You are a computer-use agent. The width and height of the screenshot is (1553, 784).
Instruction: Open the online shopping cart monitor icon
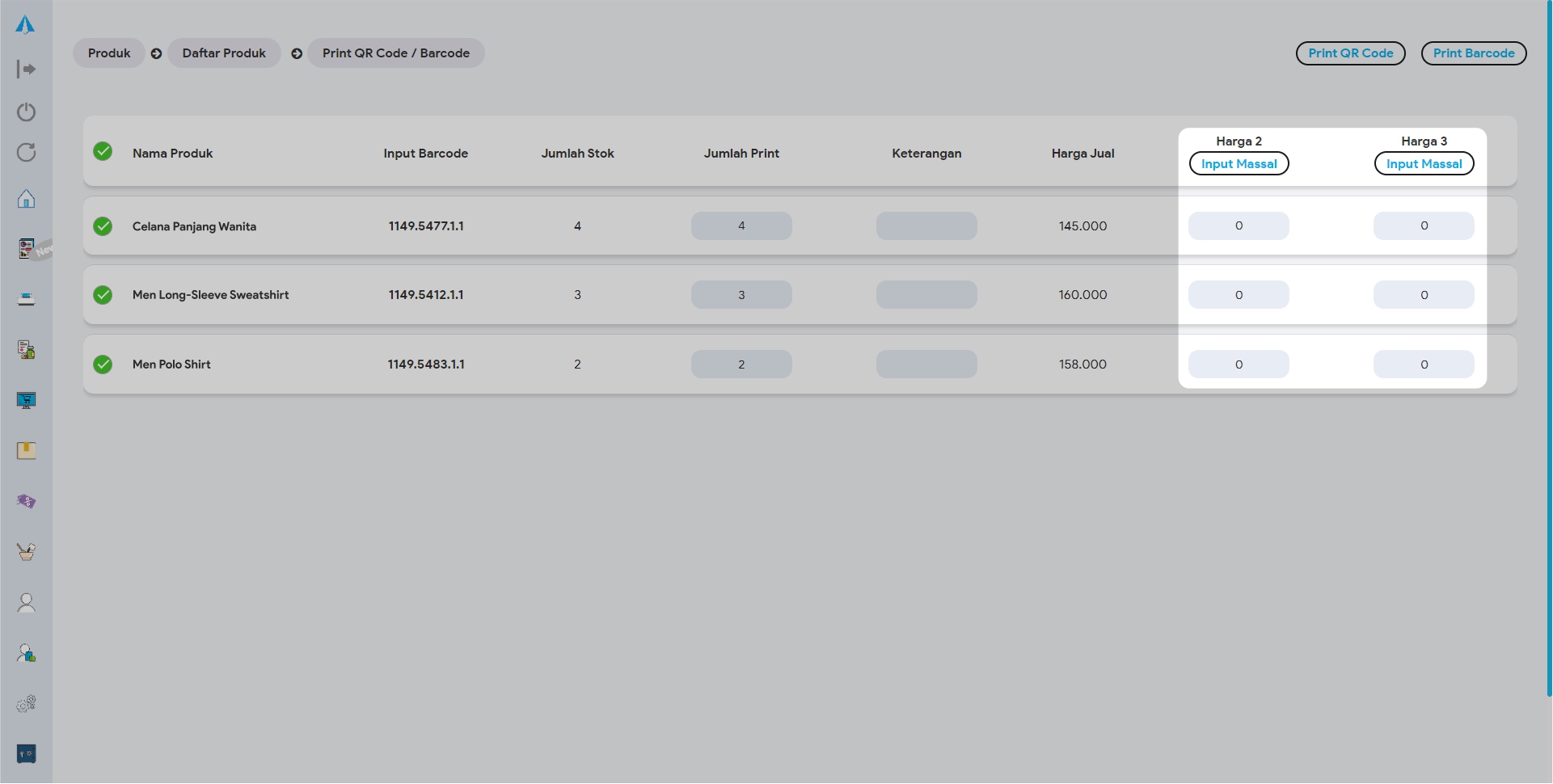(x=26, y=401)
